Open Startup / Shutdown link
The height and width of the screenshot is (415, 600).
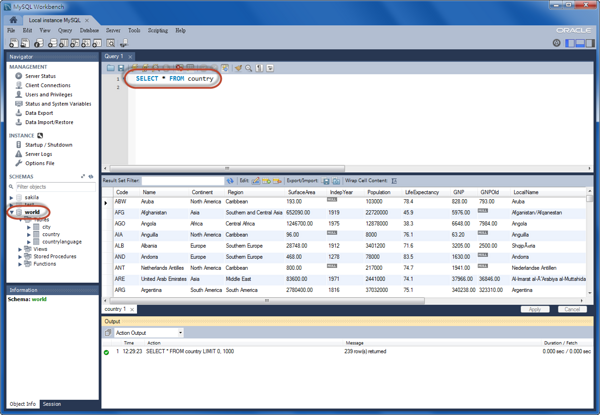point(48,145)
